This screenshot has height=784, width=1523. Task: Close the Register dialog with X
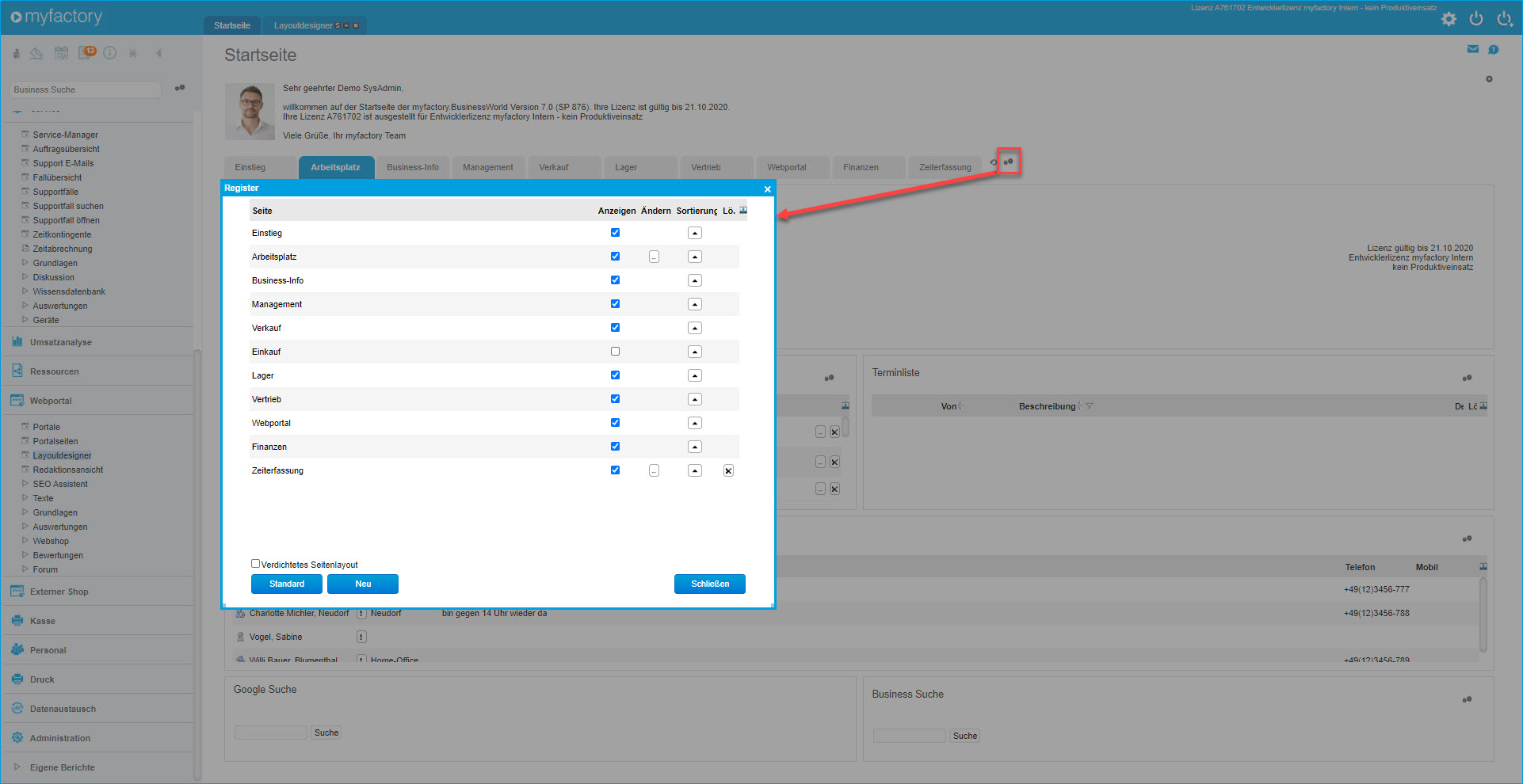pos(767,188)
